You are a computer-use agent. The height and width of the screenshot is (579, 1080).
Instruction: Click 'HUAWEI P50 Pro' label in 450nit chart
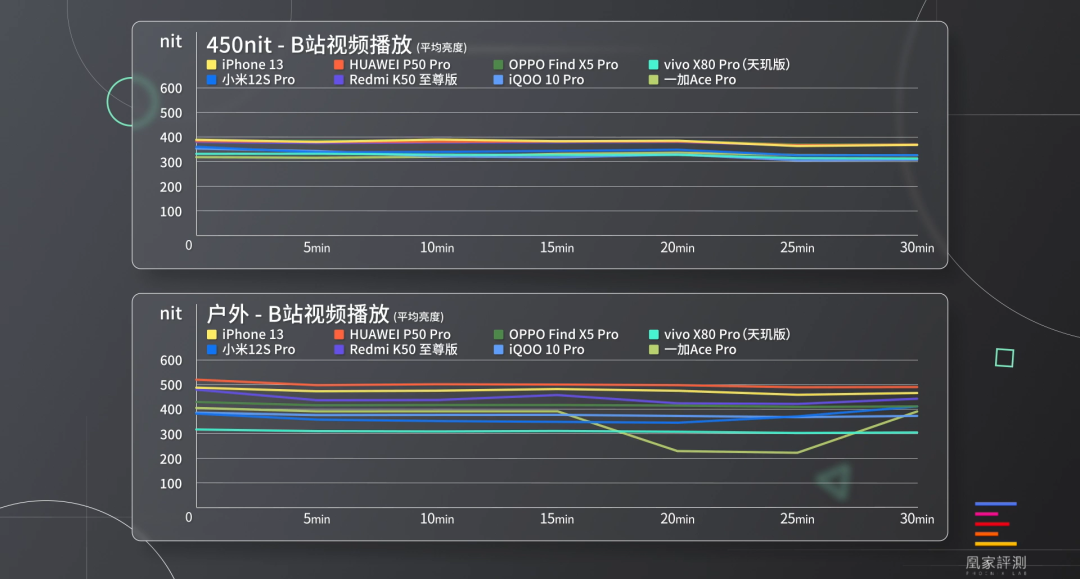399,65
